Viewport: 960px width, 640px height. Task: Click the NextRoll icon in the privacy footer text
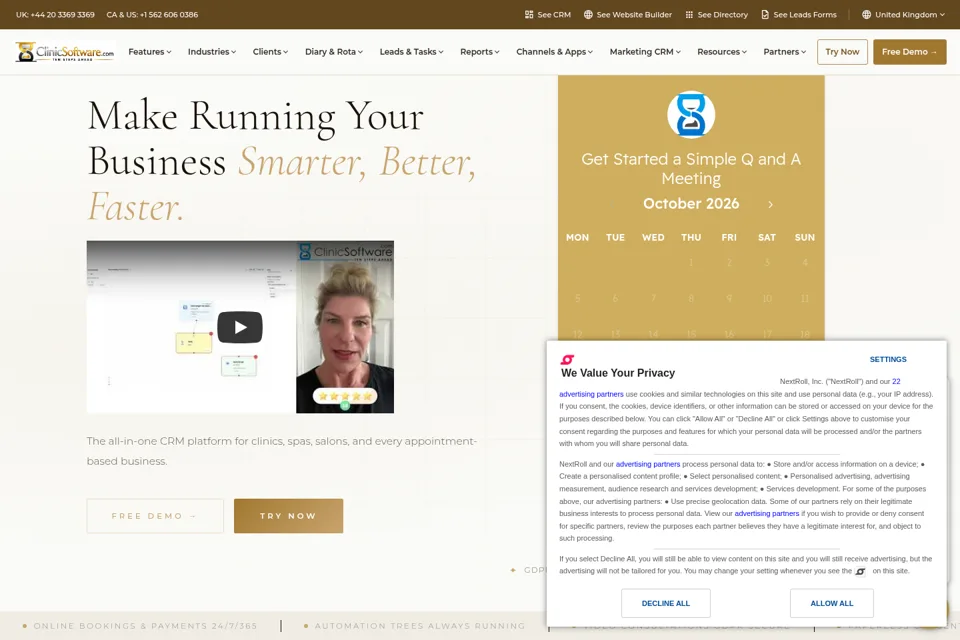(x=860, y=571)
